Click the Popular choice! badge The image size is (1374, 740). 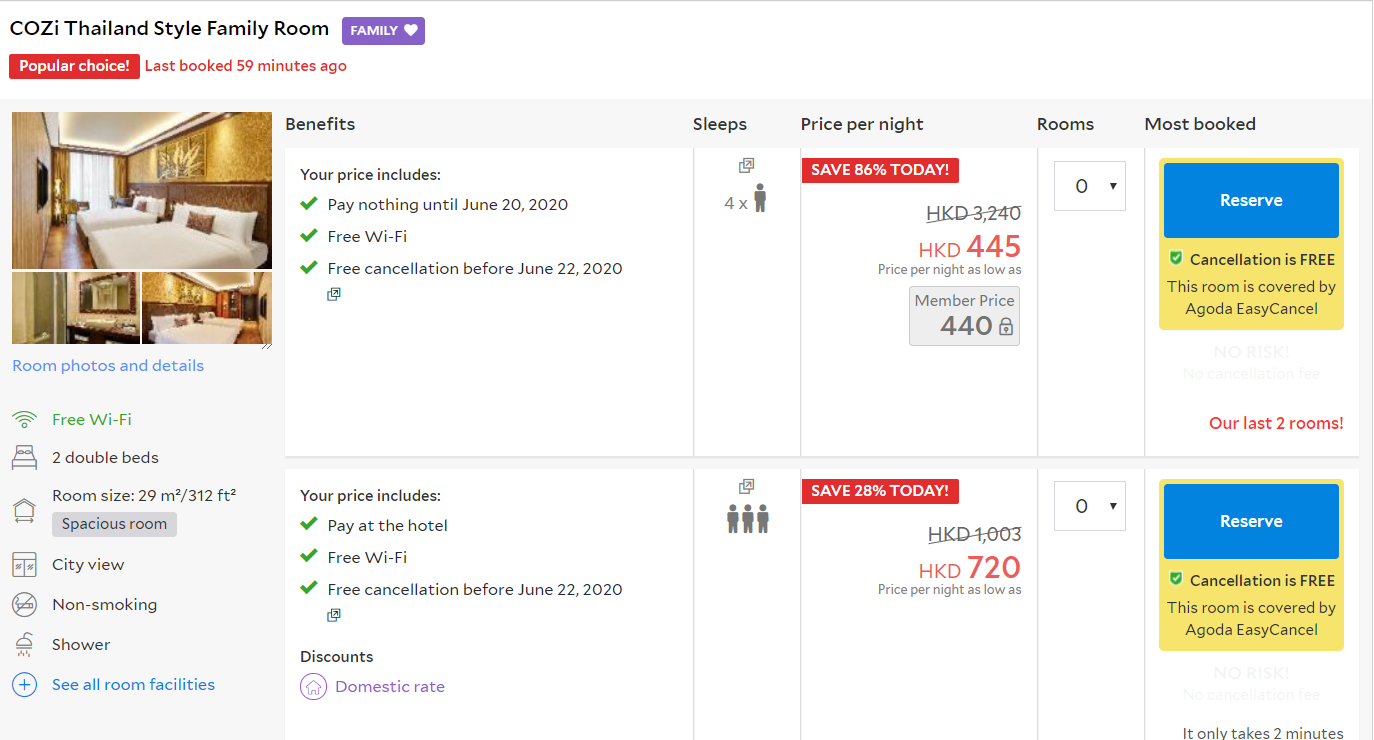74,66
